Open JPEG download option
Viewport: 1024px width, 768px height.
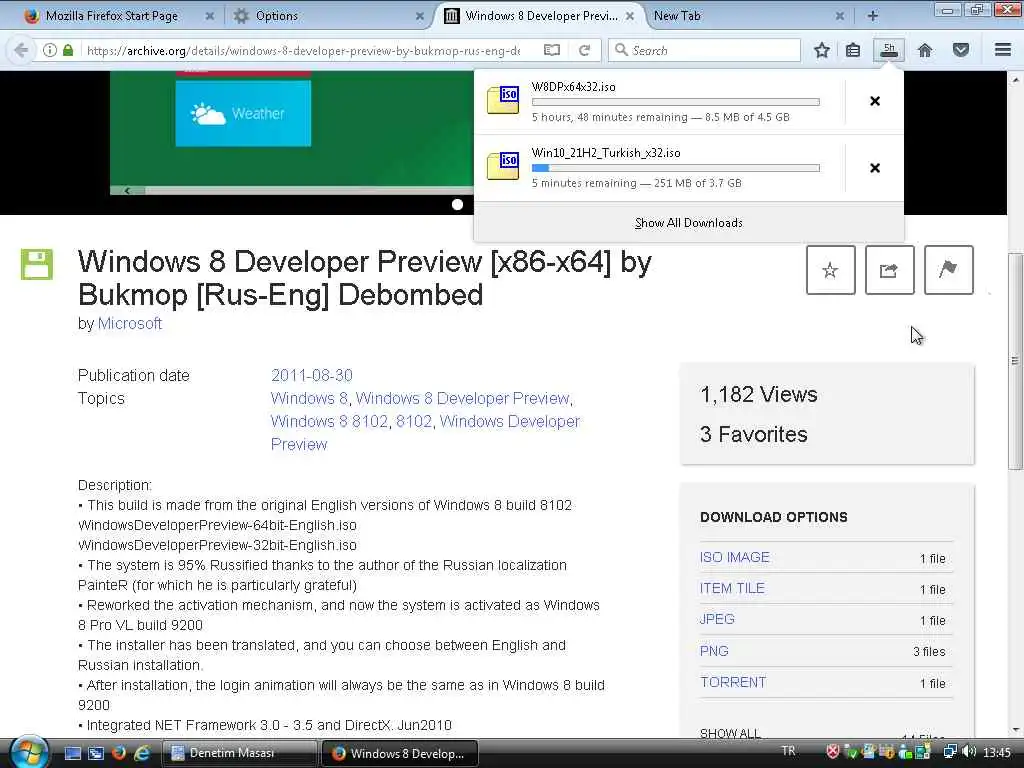pyautogui.click(x=717, y=619)
